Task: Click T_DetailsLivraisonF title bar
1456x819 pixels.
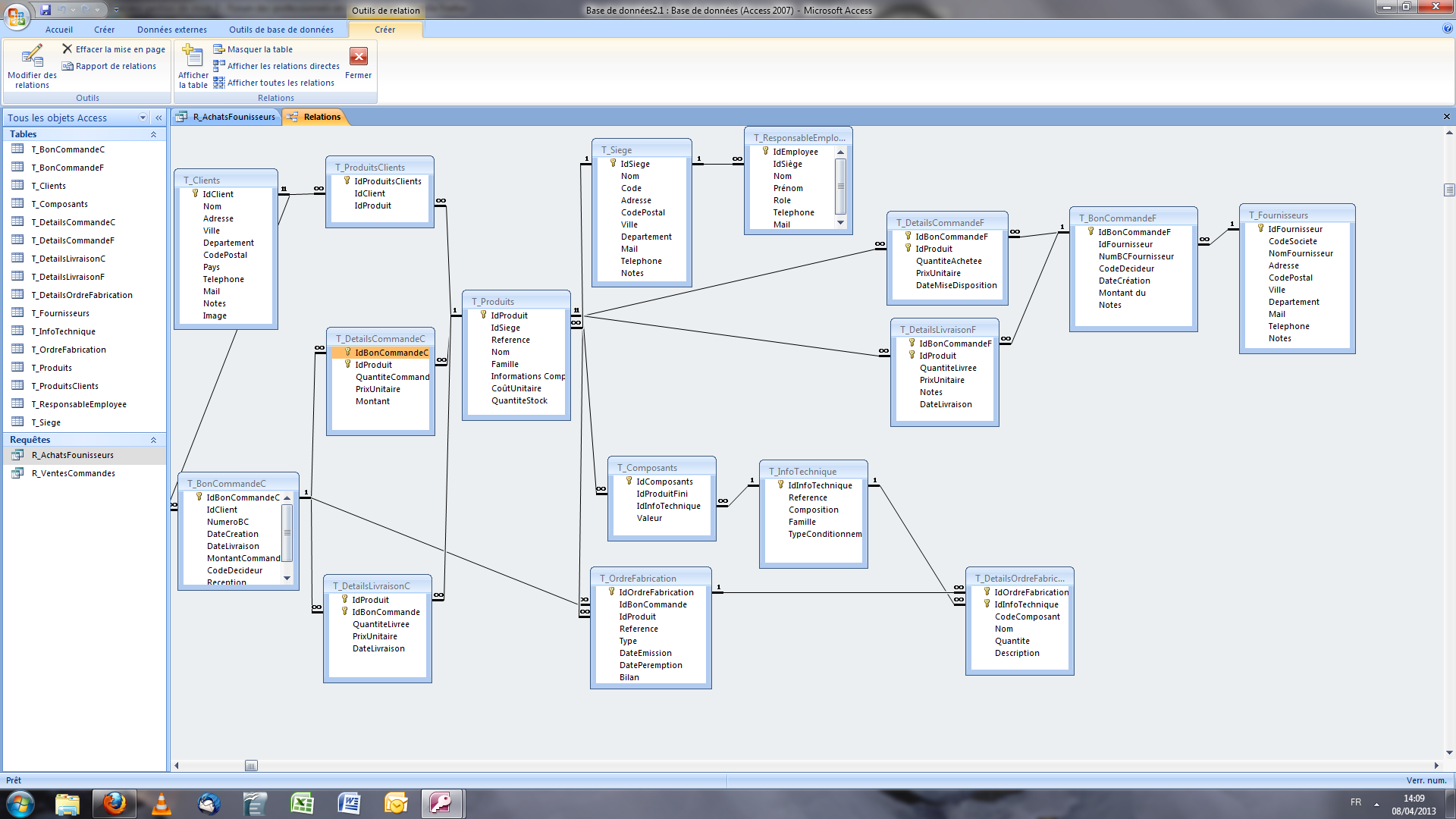Action: [945, 329]
